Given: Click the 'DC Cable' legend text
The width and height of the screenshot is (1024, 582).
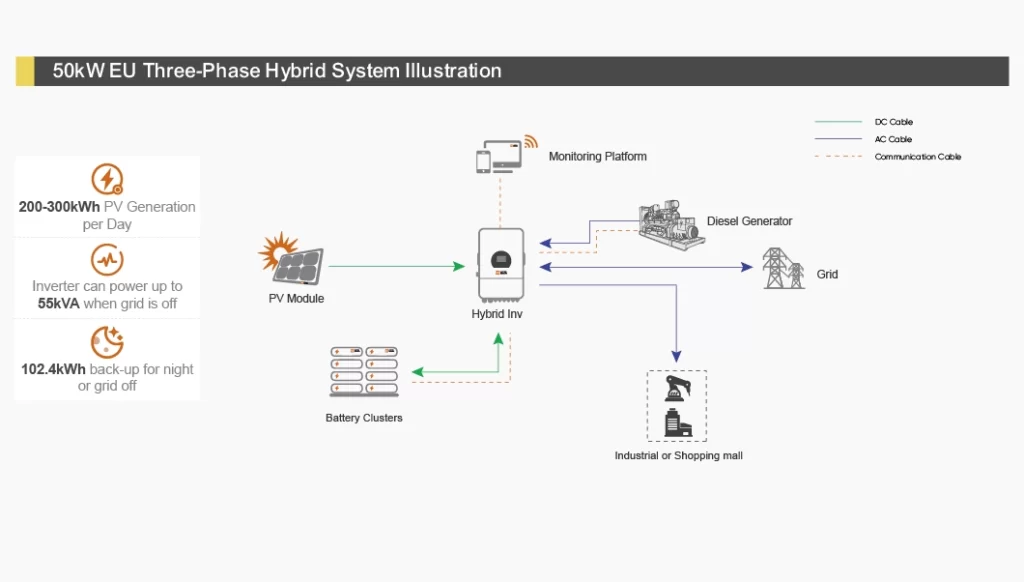Looking at the screenshot, I should [893, 122].
